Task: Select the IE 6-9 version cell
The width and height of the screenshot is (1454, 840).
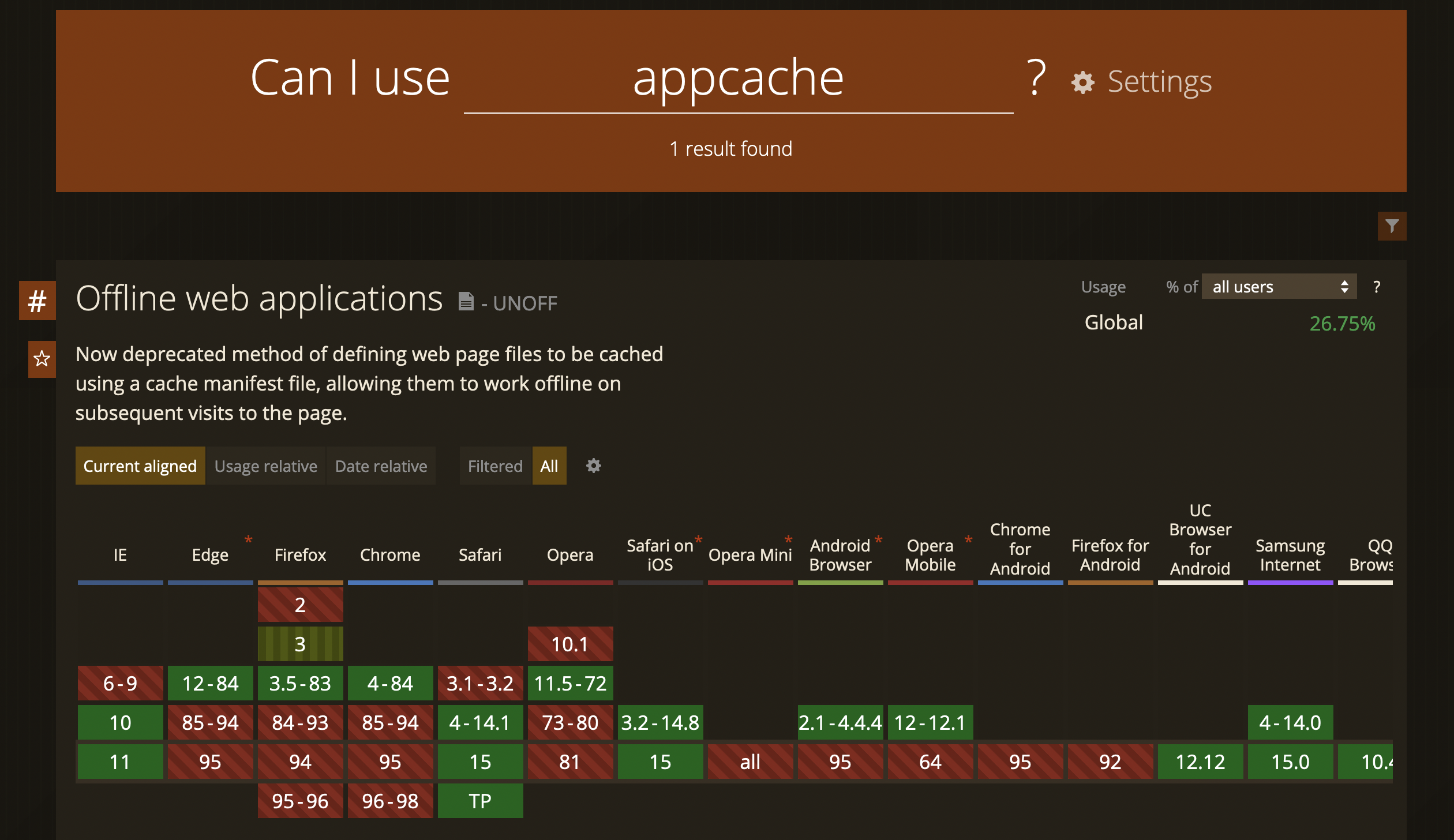Action: tap(121, 683)
